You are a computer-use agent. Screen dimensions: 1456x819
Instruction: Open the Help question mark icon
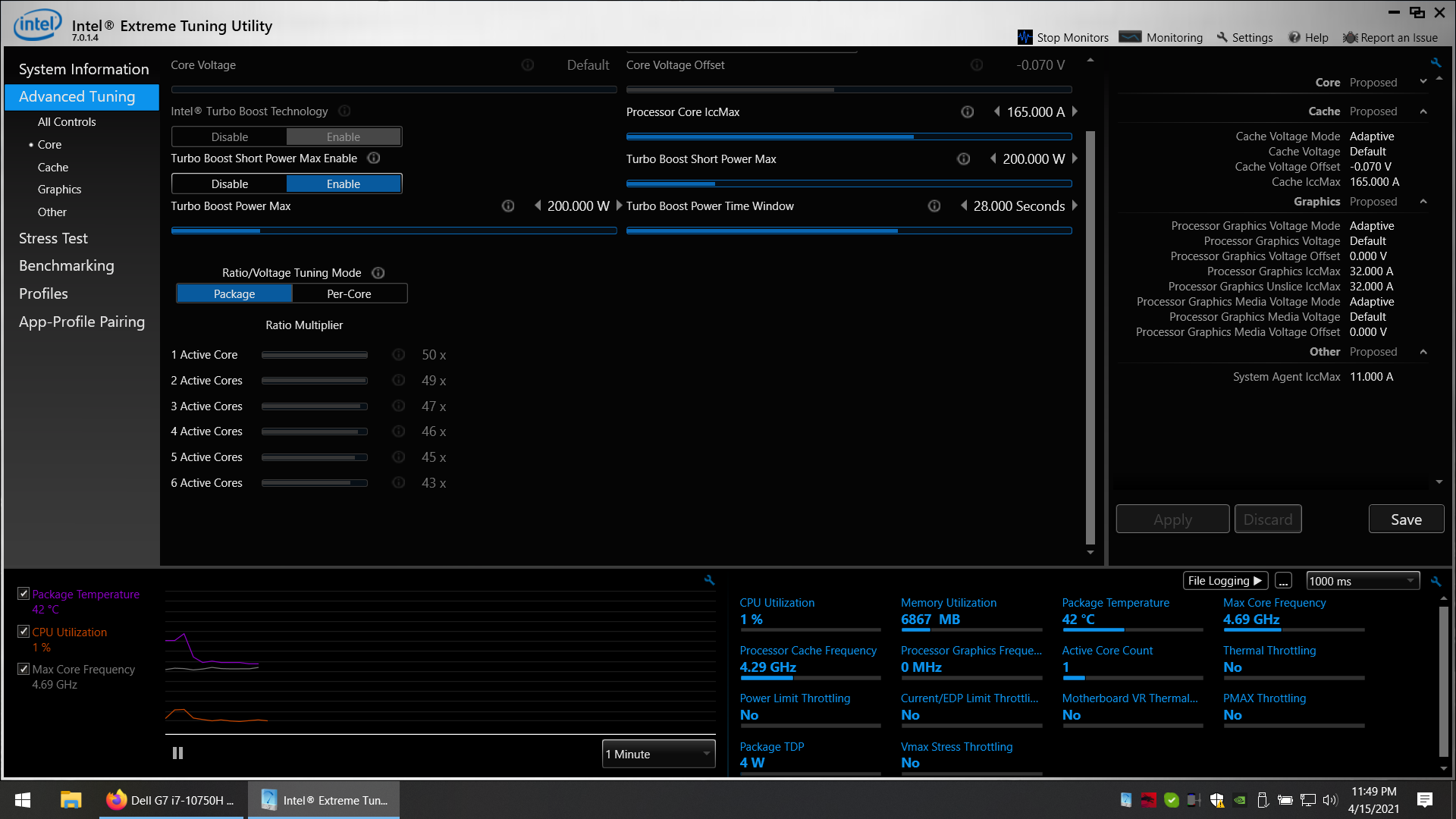[x=1294, y=37]
